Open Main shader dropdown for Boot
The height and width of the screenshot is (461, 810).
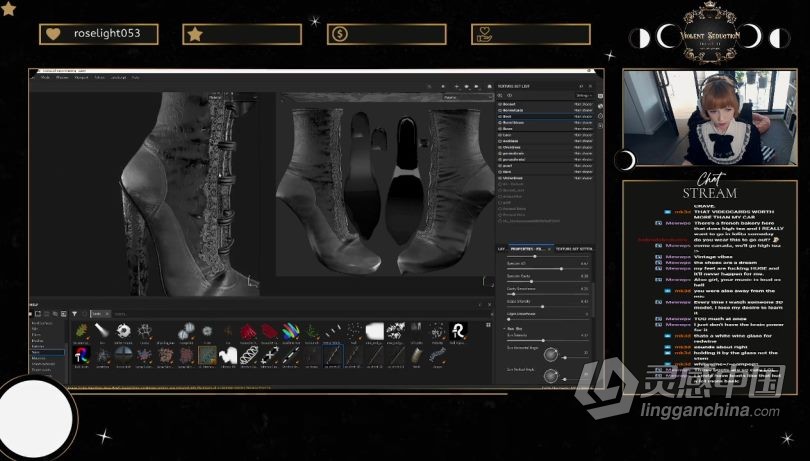[x=583, y=117]
